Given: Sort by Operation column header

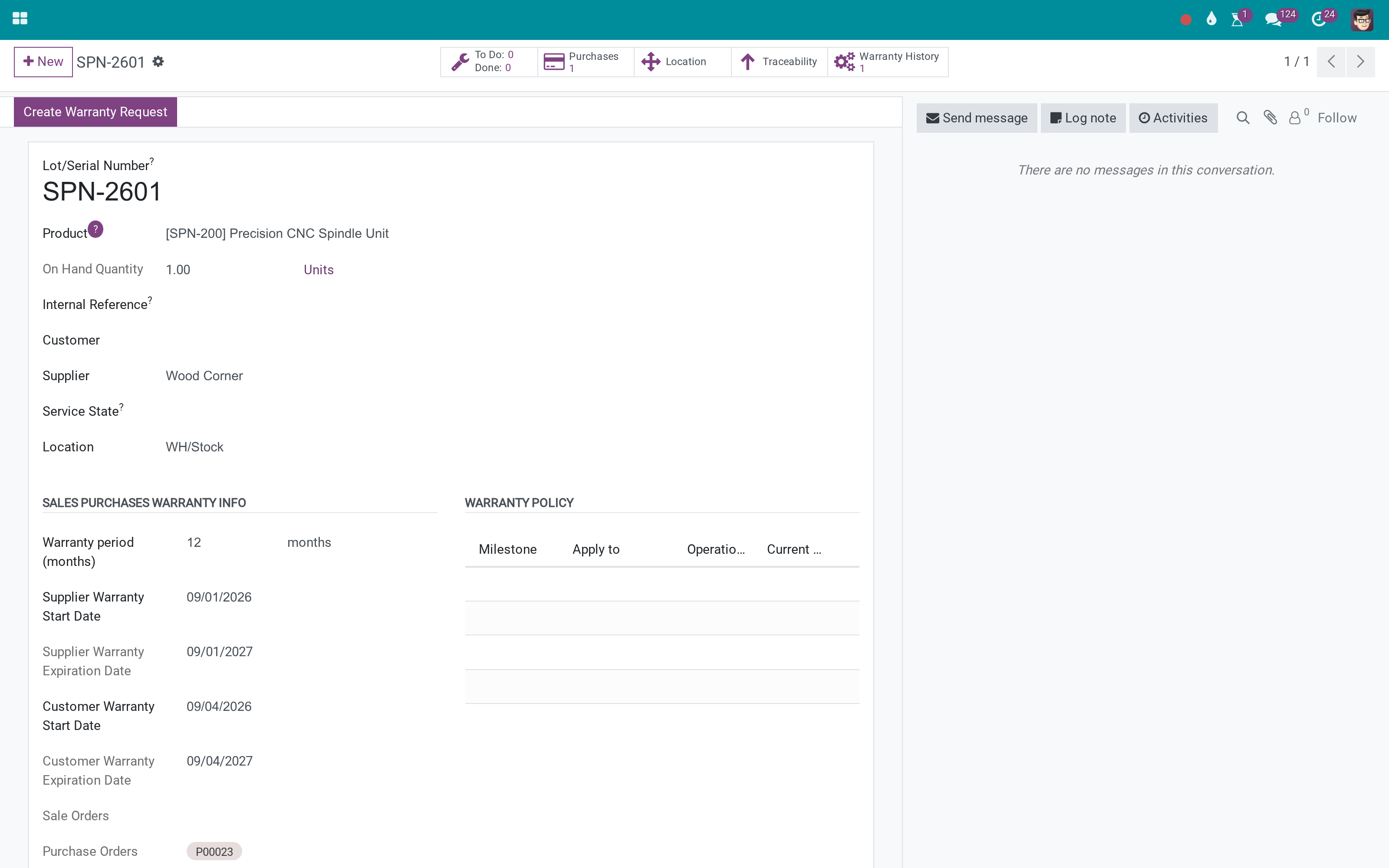Looking at the screenshot, I should [716, 549].
